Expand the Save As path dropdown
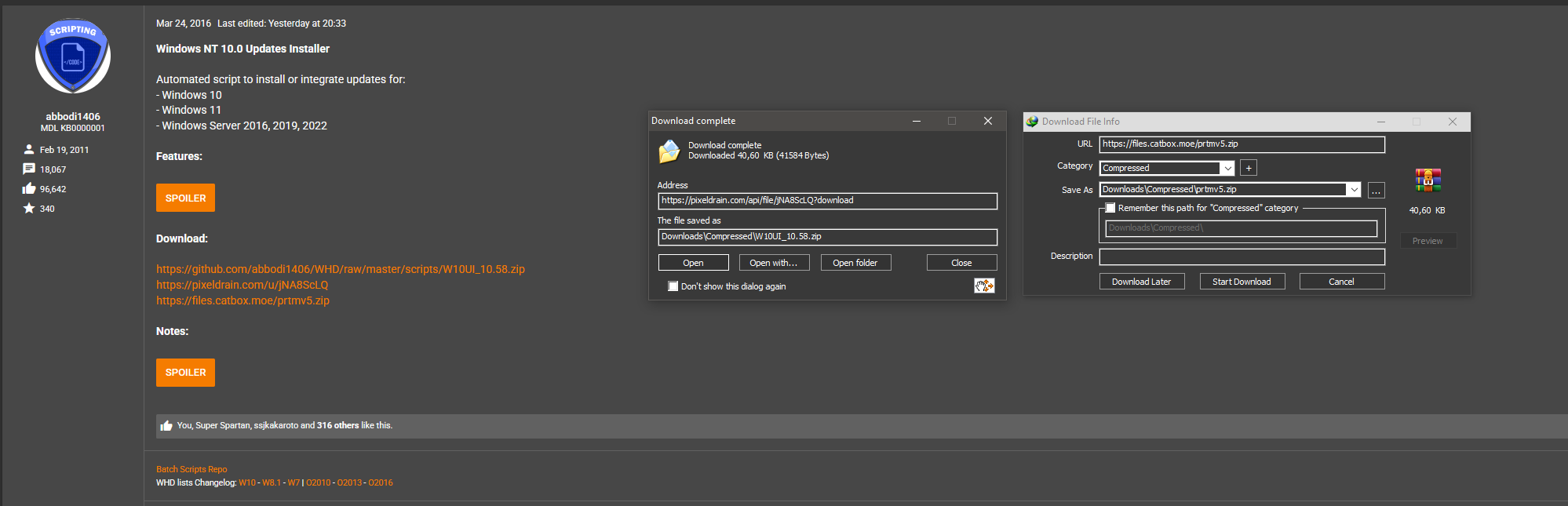Viewport: 1568px width, 506px height. coord(1354,189)
